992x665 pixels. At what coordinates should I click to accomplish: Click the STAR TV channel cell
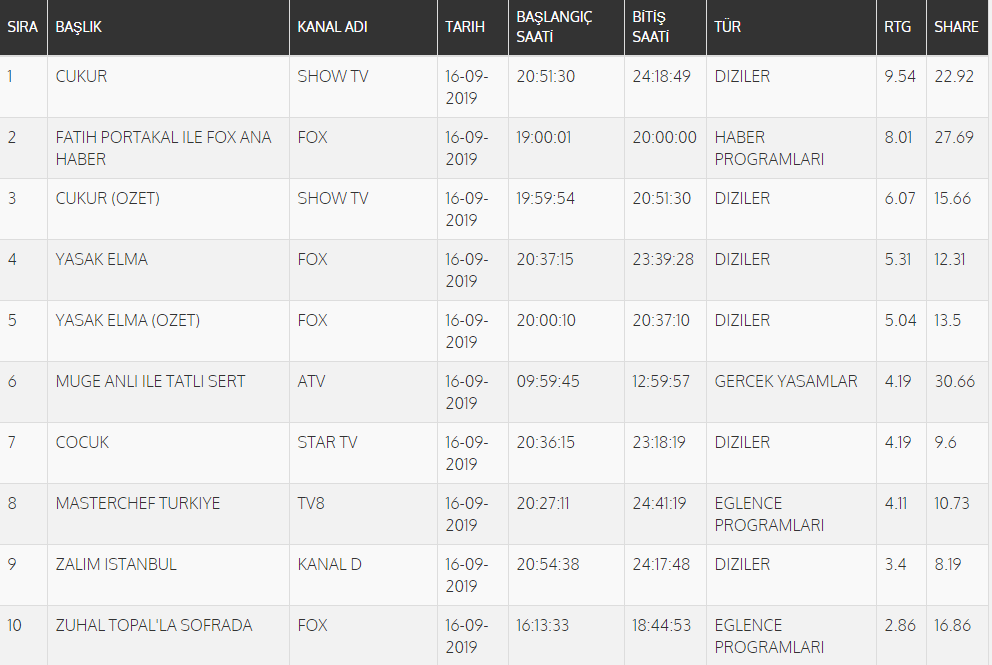[x=327, y=443]
